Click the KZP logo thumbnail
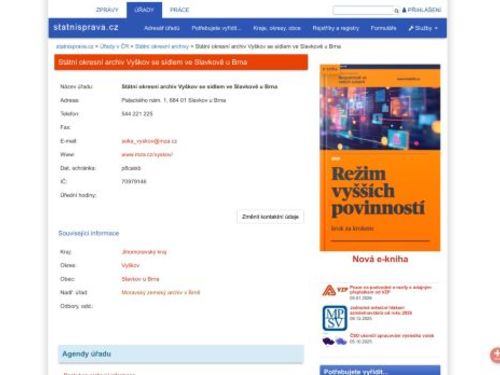This screenshot has height=375, width=500. [x=335, y=290]
